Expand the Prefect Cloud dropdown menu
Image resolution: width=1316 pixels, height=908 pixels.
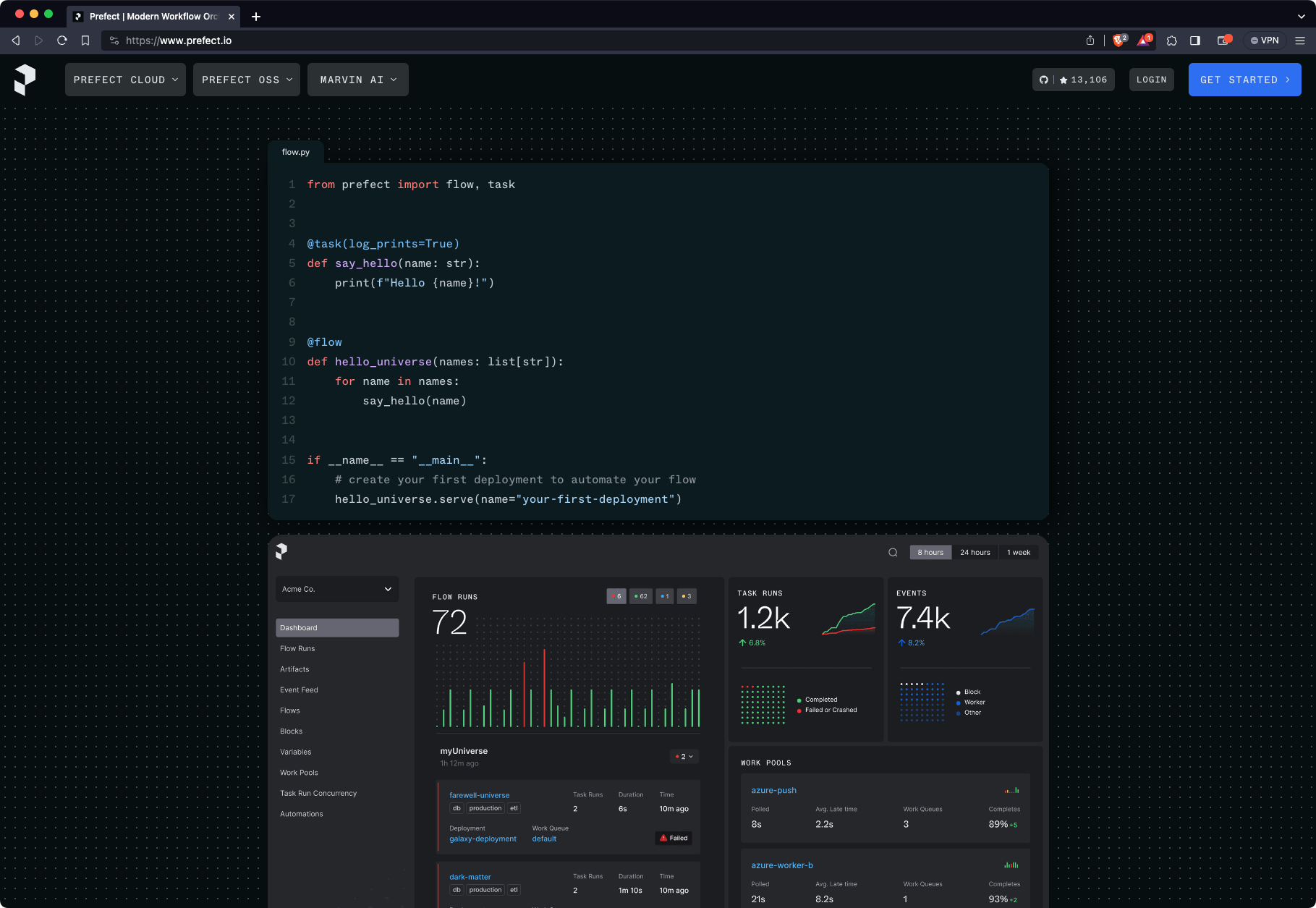click(125, 80)
